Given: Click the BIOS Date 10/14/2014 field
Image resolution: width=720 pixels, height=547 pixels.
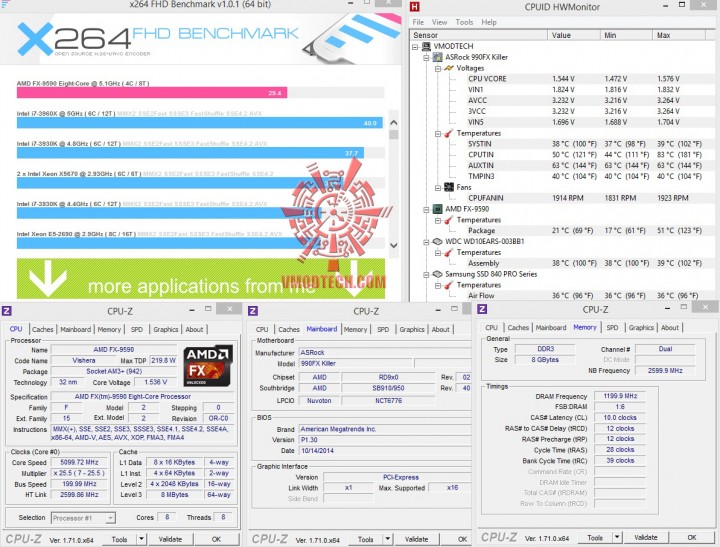Looking at the screenshot, I should (x=384, y=451).
